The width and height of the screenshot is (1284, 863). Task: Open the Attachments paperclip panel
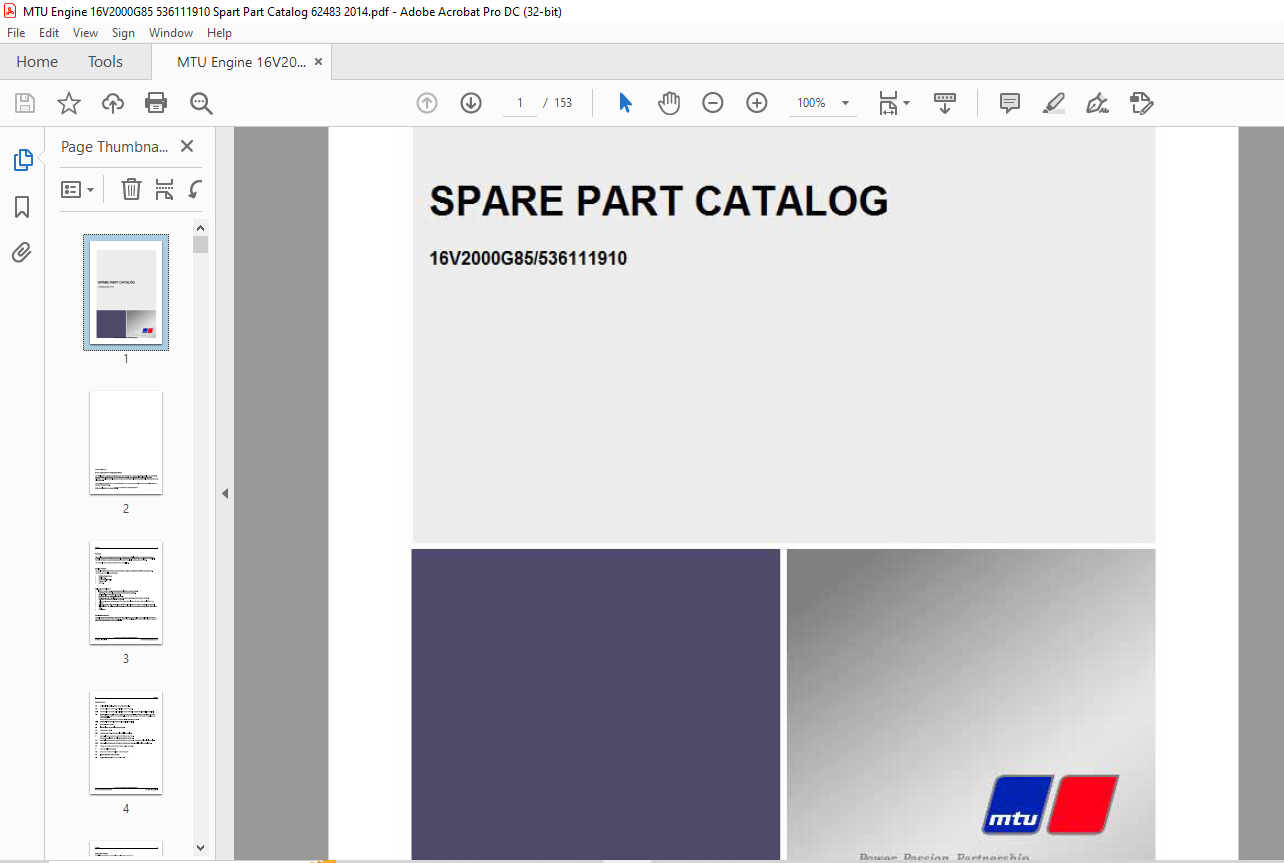[x=22, y=252]
